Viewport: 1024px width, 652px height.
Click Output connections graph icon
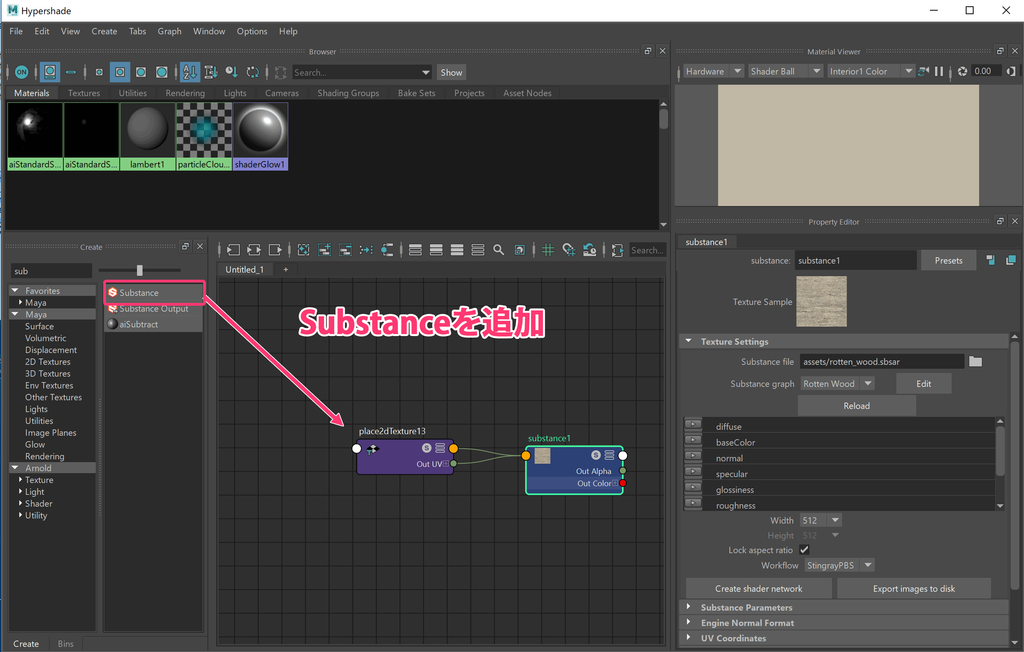point(276,250)
